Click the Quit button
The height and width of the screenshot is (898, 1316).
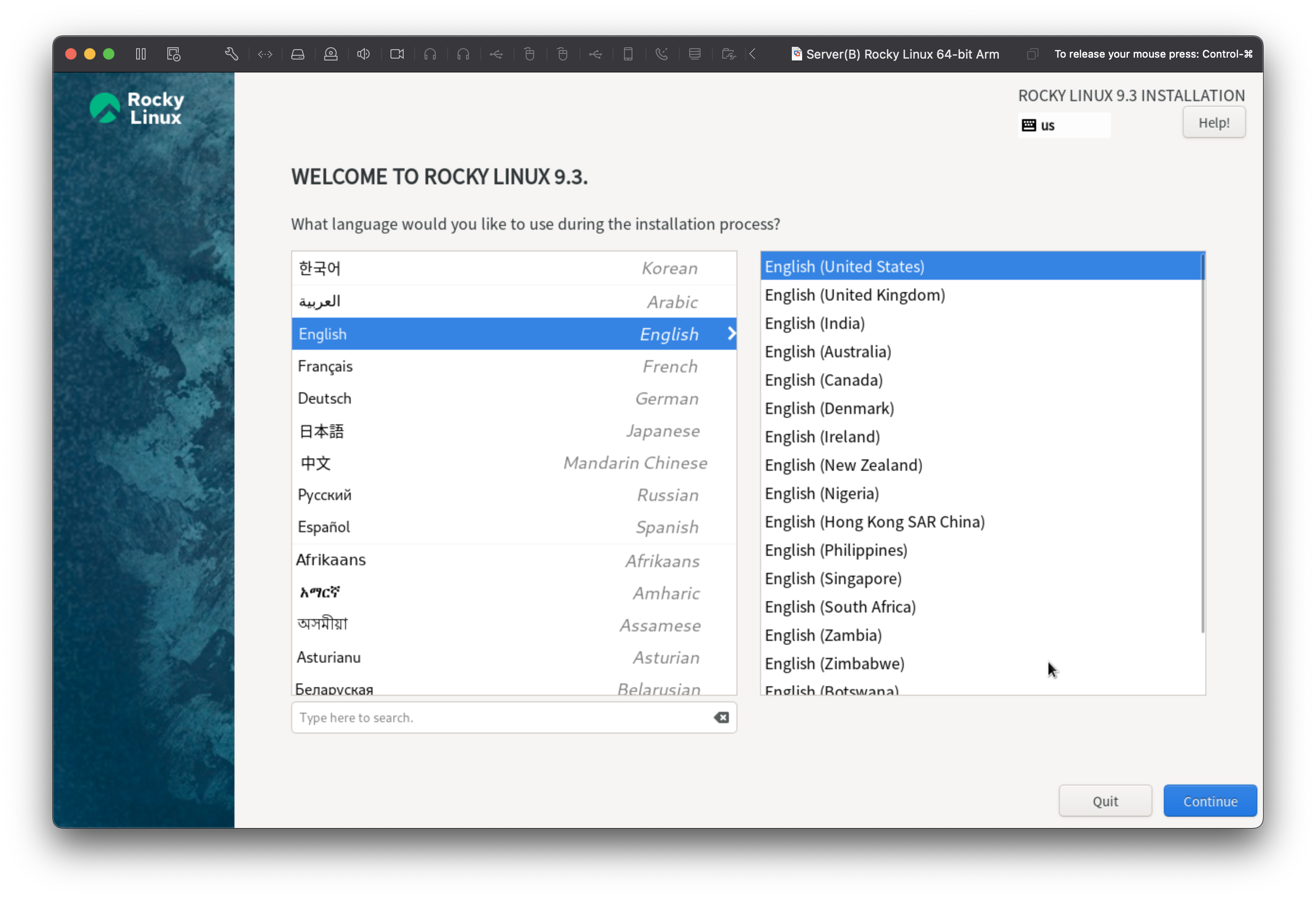[x=1104, y=801]
